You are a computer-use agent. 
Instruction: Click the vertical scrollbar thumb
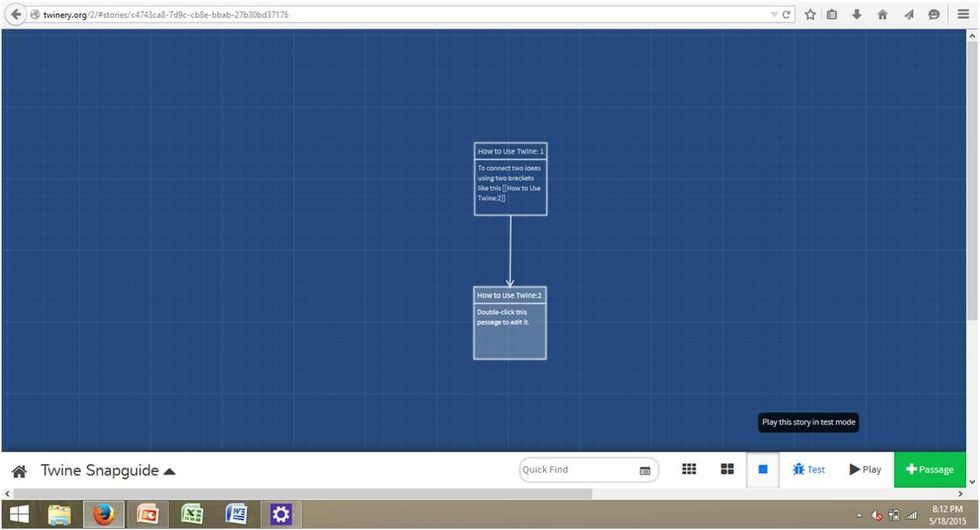point(972,181)
